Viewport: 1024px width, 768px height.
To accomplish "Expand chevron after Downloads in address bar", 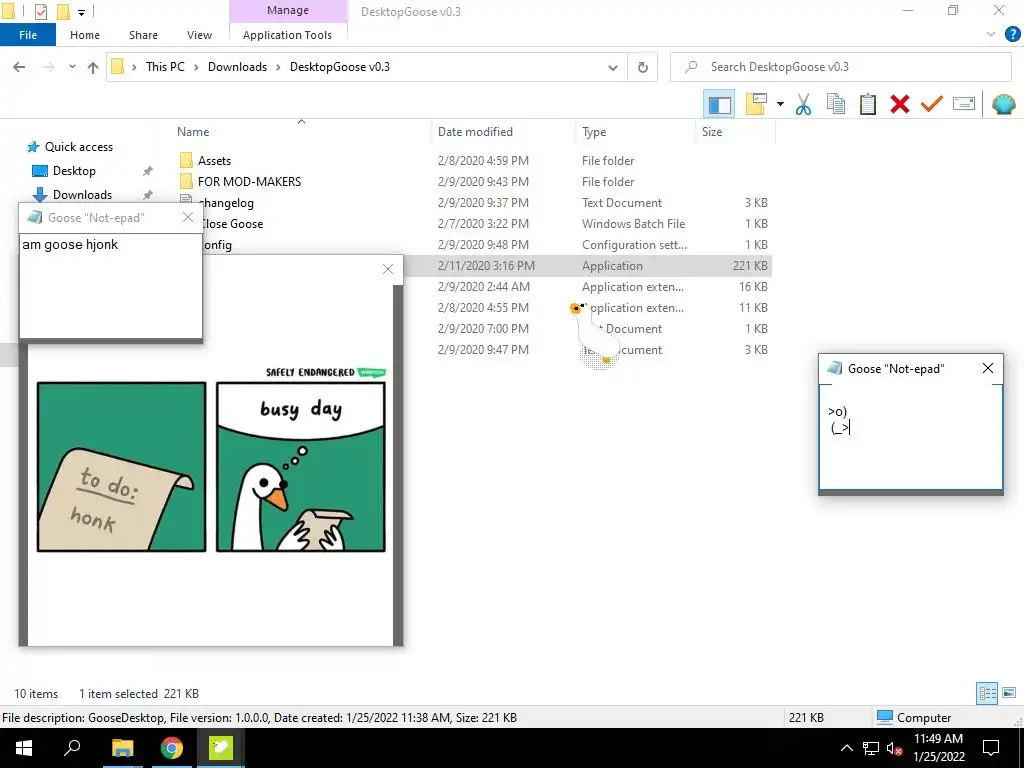I will (x=278, y=67).
